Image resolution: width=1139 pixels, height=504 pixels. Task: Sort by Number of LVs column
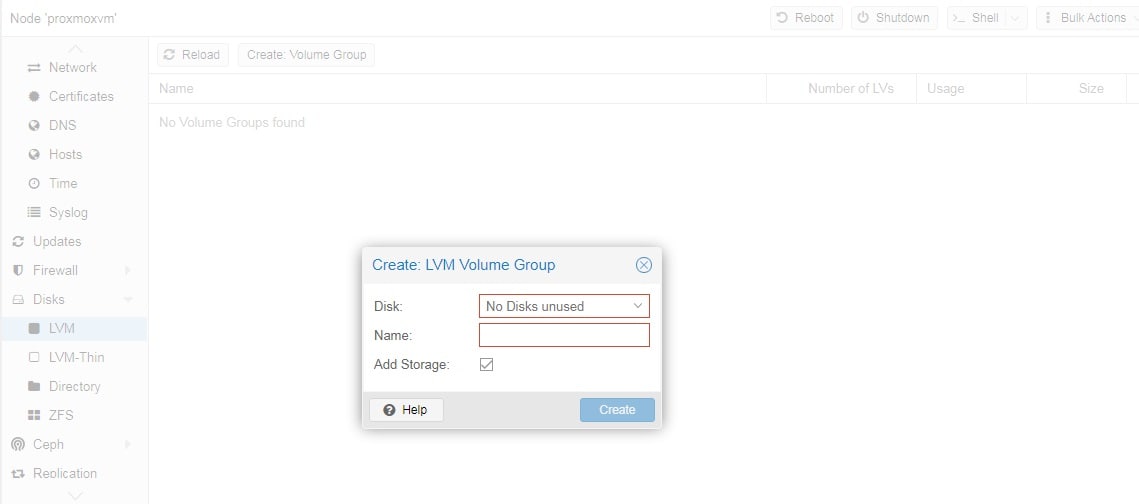coord(841,89)
